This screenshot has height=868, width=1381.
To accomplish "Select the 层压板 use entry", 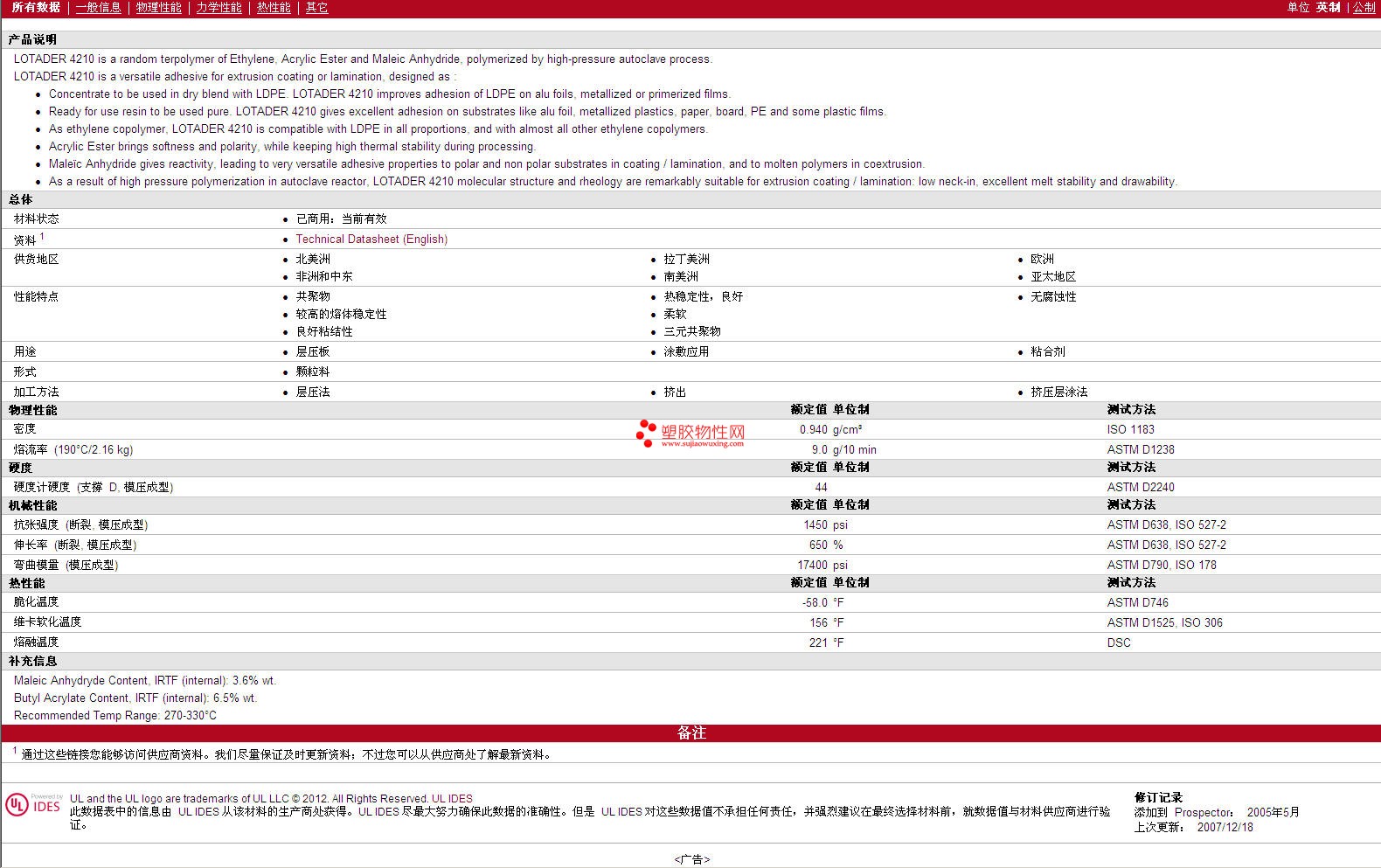I will click(313, 352).
